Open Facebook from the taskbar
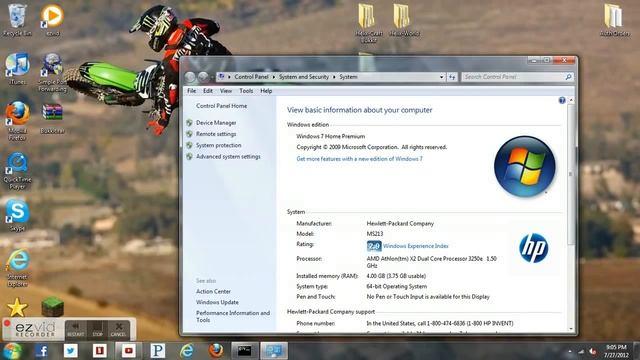The height and width of the screenshot is (360, 640). 41,351
